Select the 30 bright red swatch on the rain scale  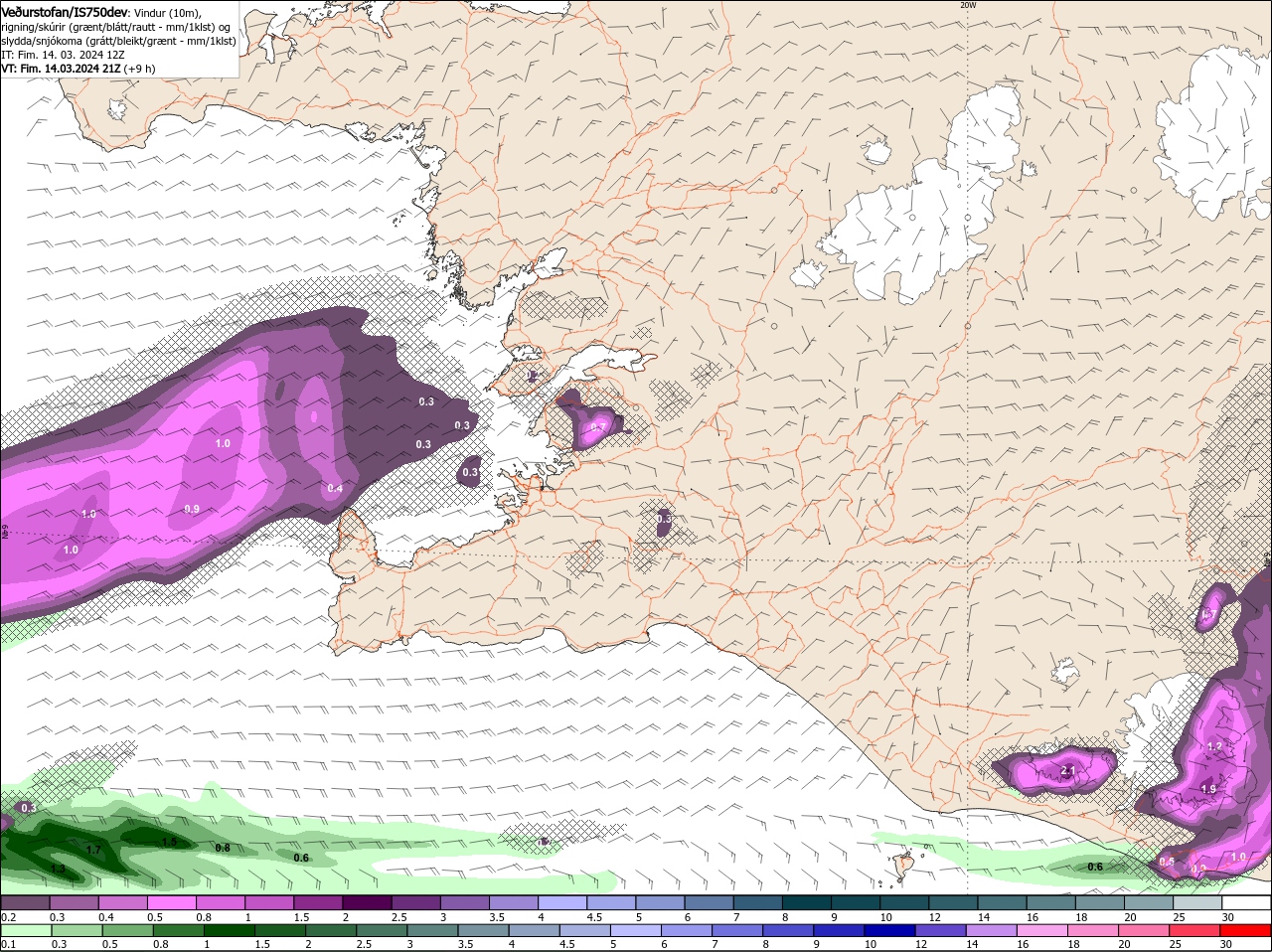pyautogui.click(x=1246, y=930)
